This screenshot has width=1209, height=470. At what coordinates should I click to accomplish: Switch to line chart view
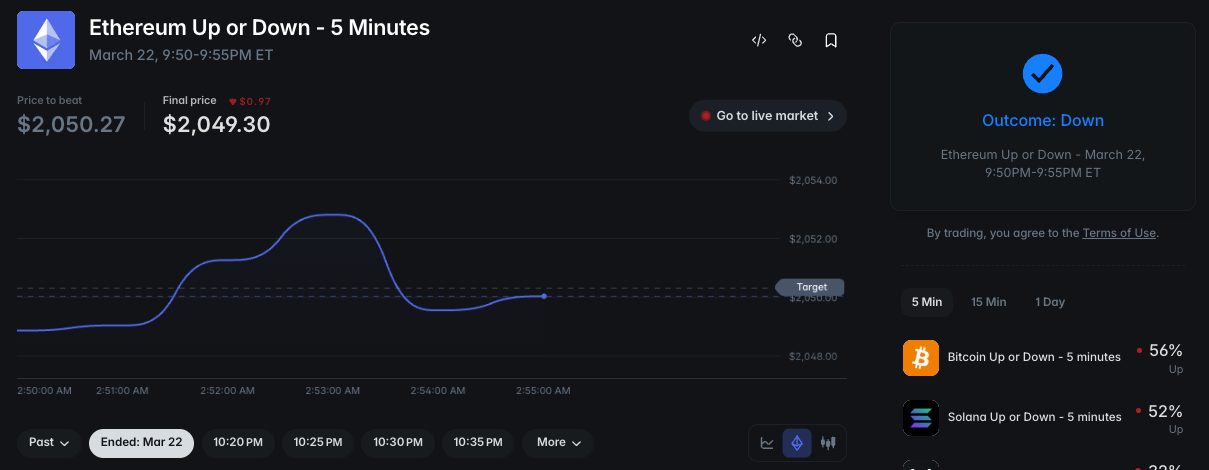click(x=767, y=442)
